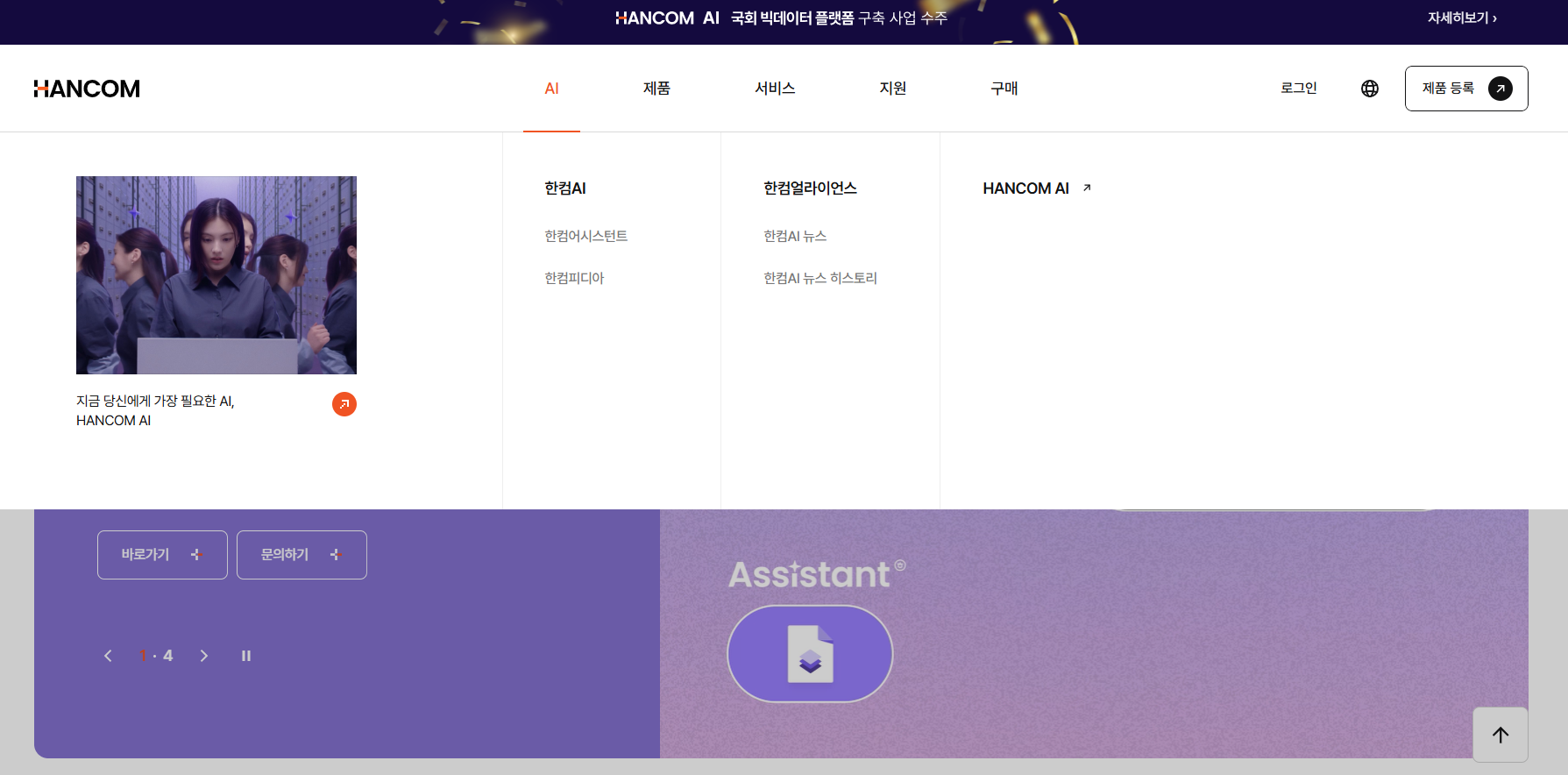The width and height of the screenshot is (1568, 775).
Task: Go to the previous banner slide
Action: coord(108,656)
